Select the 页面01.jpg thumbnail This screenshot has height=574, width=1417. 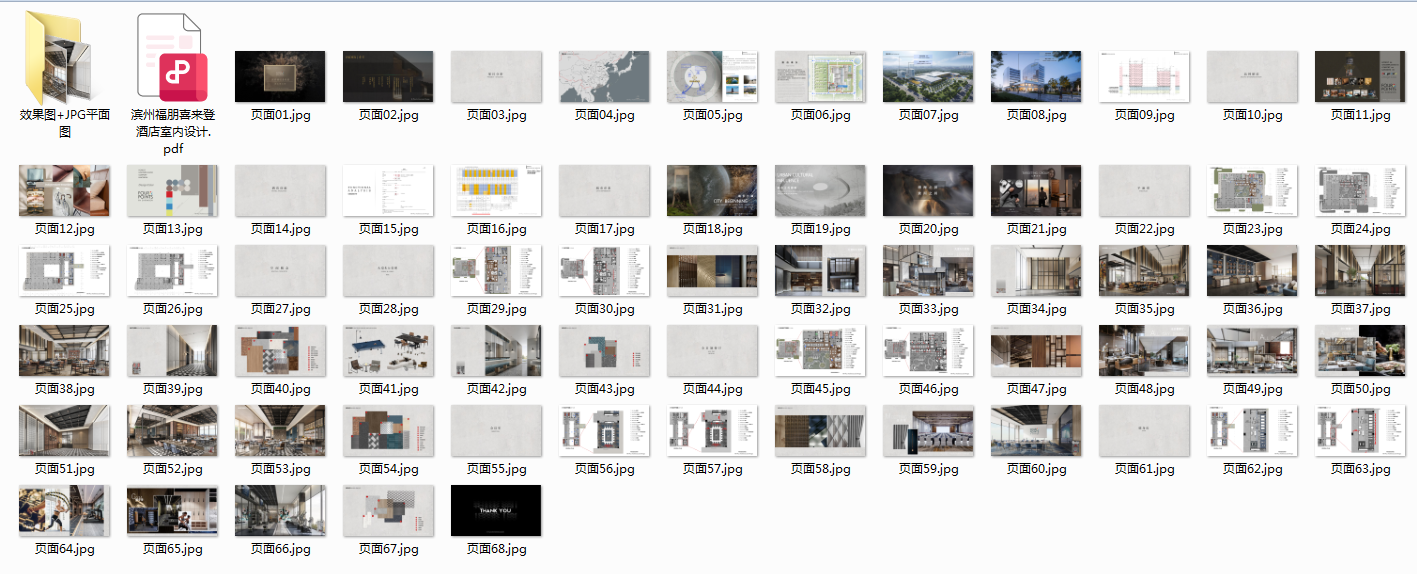(x=280, y=77)
